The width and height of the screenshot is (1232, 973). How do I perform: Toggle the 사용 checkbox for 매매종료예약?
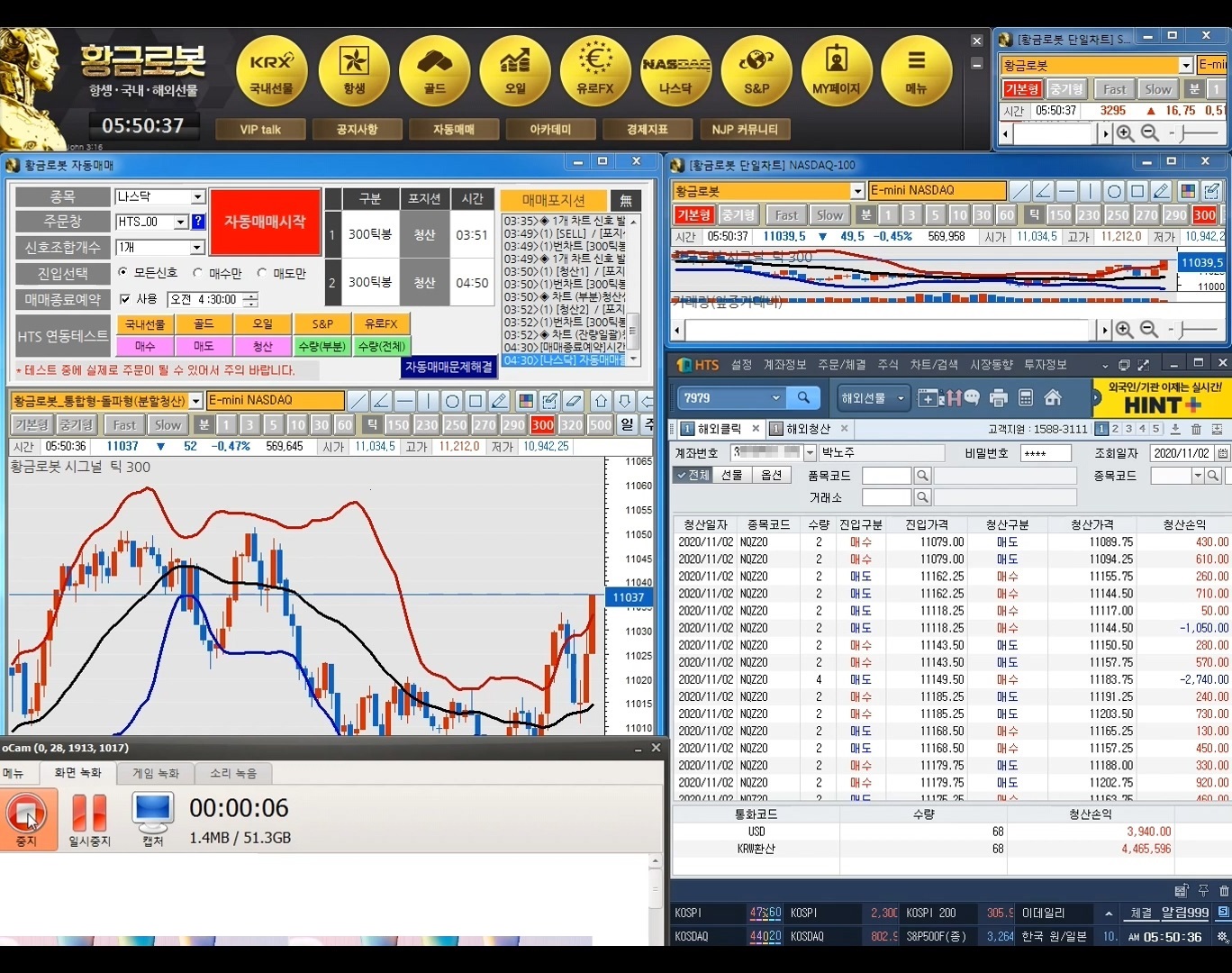(x=125, y=299)
